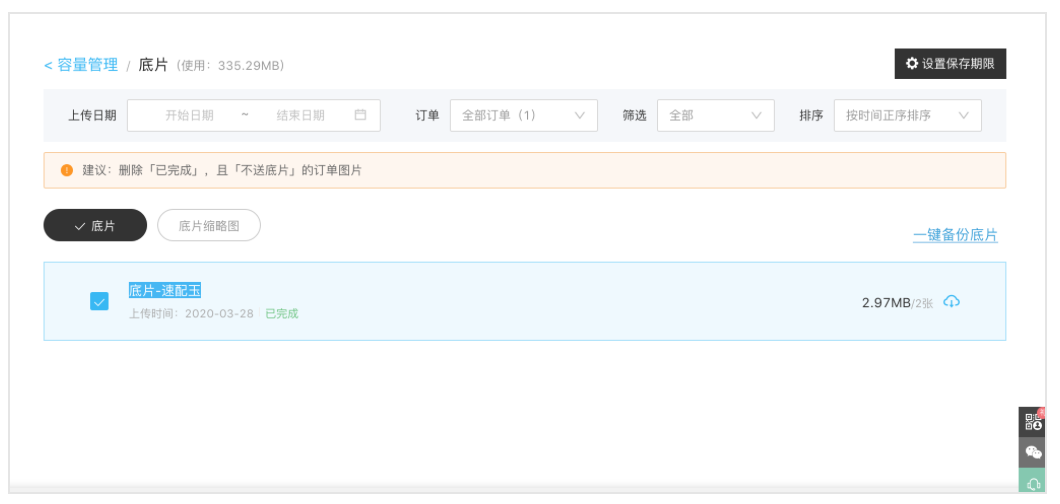Click the 设置保存期限 button
The height and width of the screenshot is (504, 1060).
[950, 64]
